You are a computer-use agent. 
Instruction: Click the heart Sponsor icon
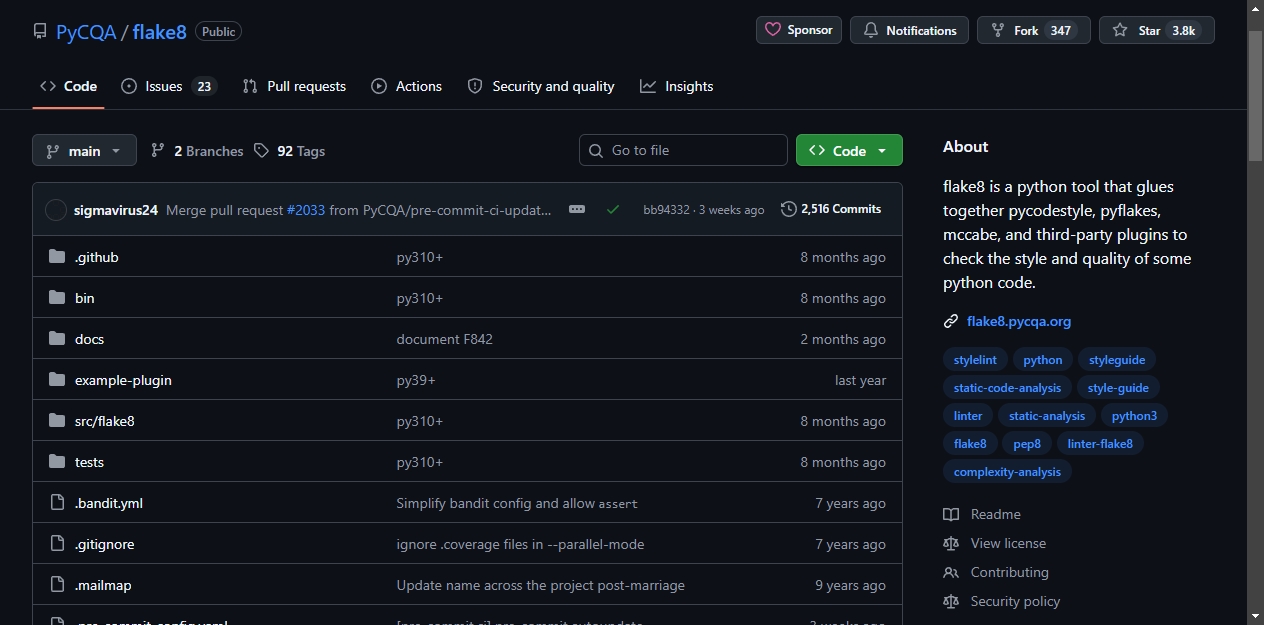773,30
